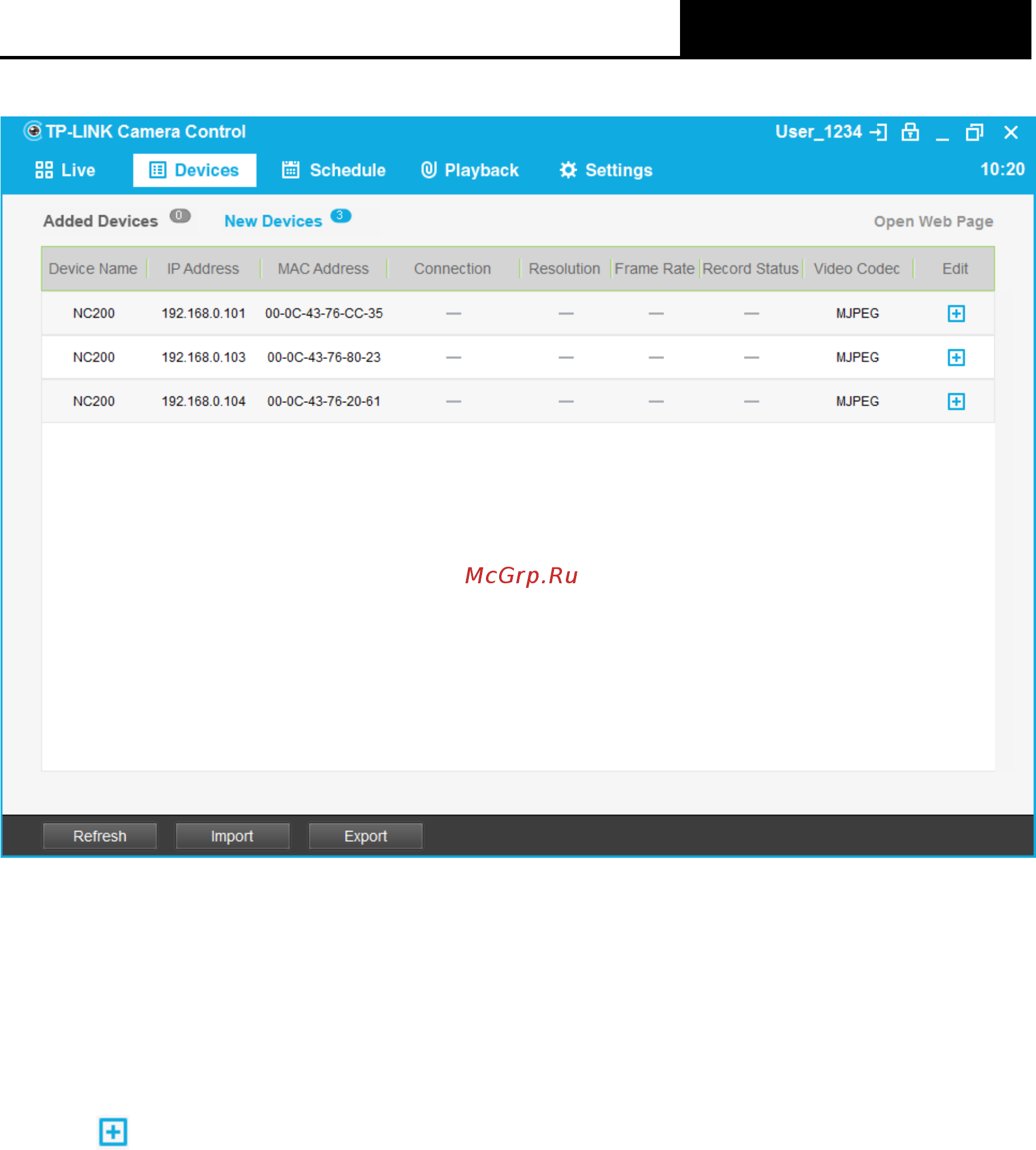Select IP address 192.168.0.103
Viewport: 1036px width, 1150px height.
point(204,357)
